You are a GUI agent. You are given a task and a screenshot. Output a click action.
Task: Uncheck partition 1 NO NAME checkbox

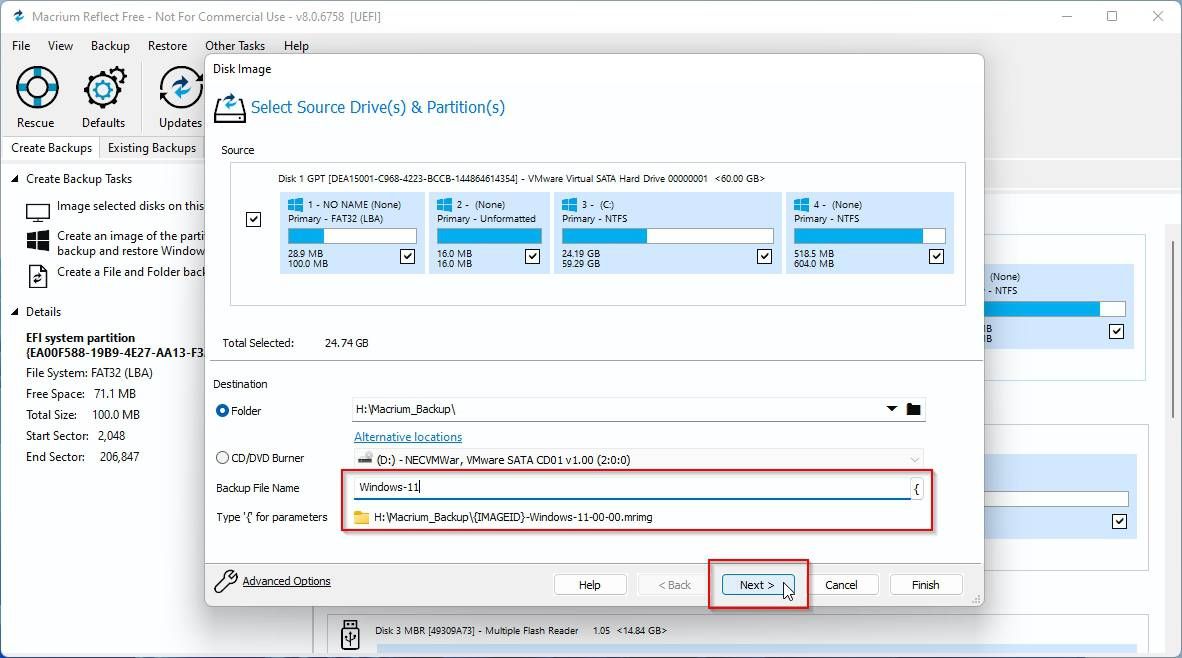tap(407, 256)
